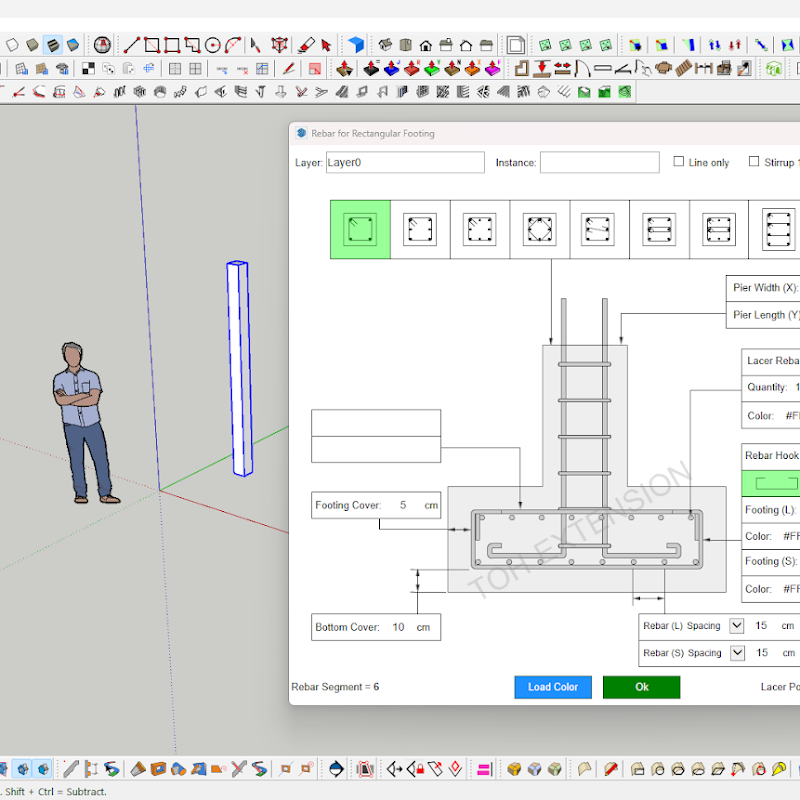Click the Lacer rebar Quantity field

pyautogui.click(x=770, y=387)
